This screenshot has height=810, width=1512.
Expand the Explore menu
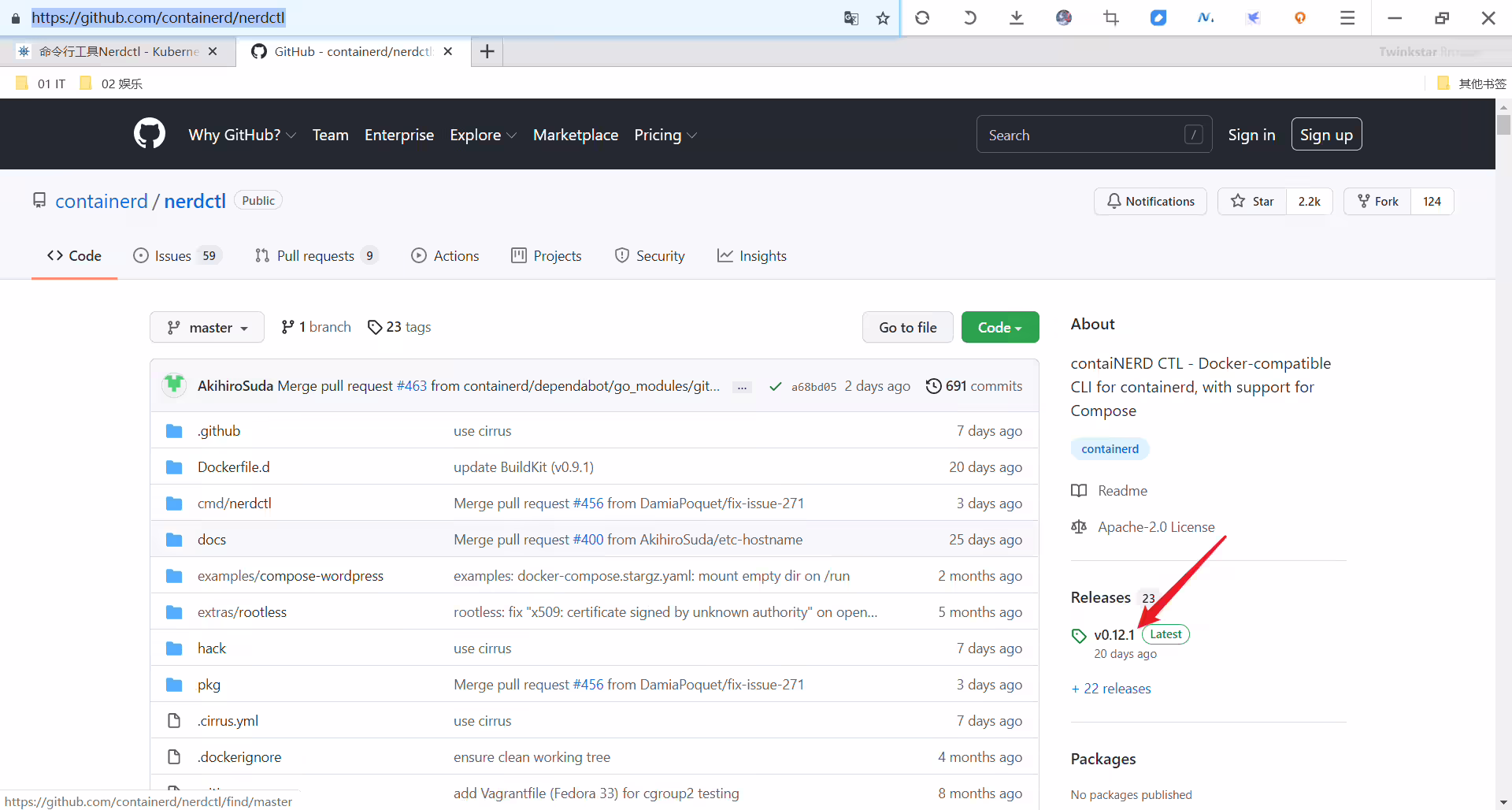tap(484, 135)
